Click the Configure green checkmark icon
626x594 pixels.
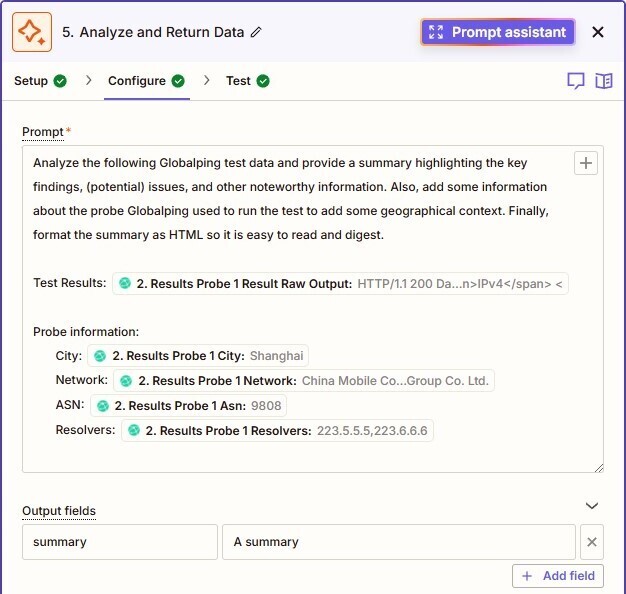[178, 81]
